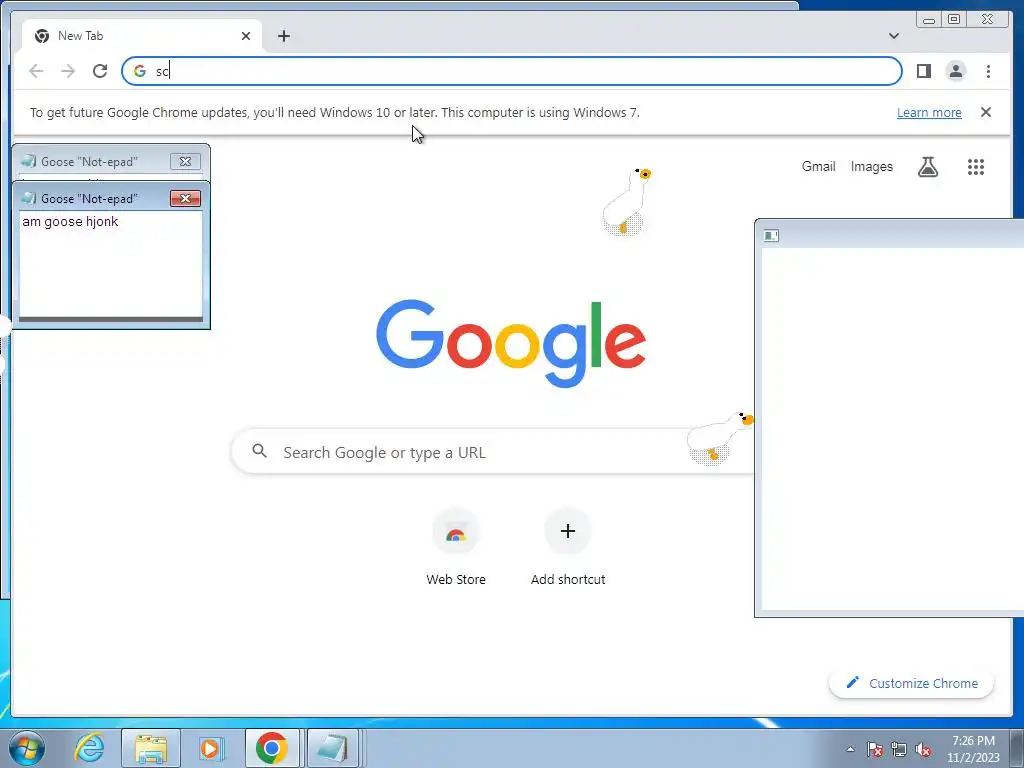Click the goose near the Google logo
The image size is (1024, 768).
pos(626,201)
